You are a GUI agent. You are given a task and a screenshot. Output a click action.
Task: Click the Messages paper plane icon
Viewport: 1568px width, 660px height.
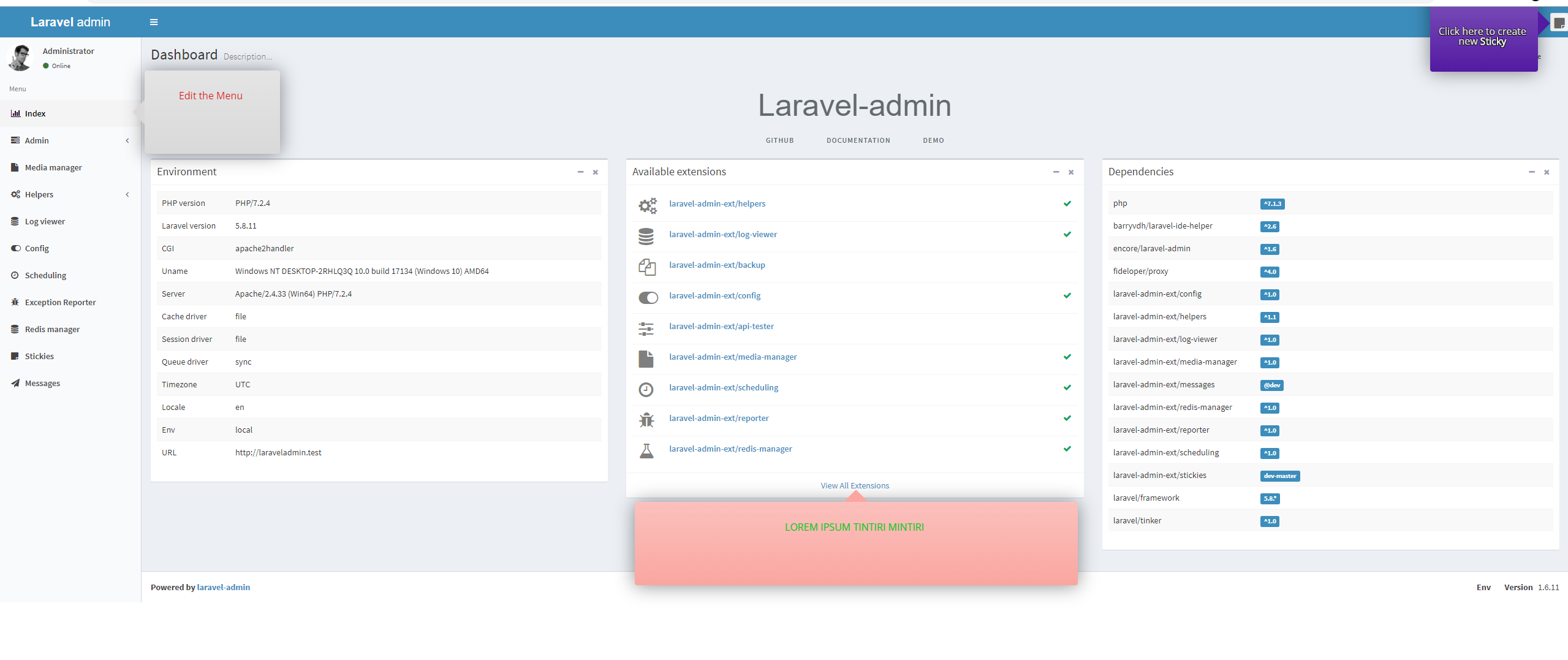(x=15, y=383)
